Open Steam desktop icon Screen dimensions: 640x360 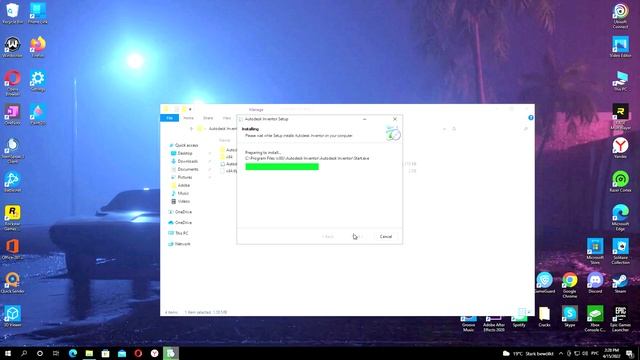(620, 282)
